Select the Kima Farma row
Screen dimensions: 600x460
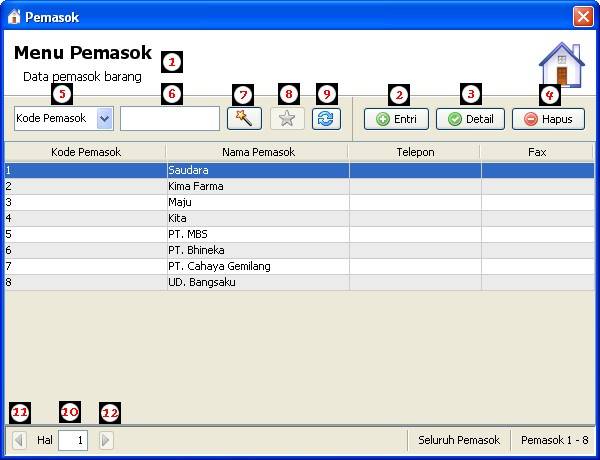click(300, 186)
